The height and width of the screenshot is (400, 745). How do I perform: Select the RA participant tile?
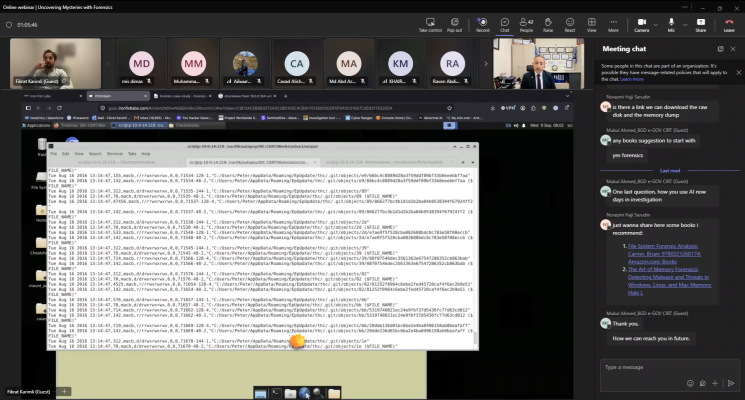click(x=452, y=64)
